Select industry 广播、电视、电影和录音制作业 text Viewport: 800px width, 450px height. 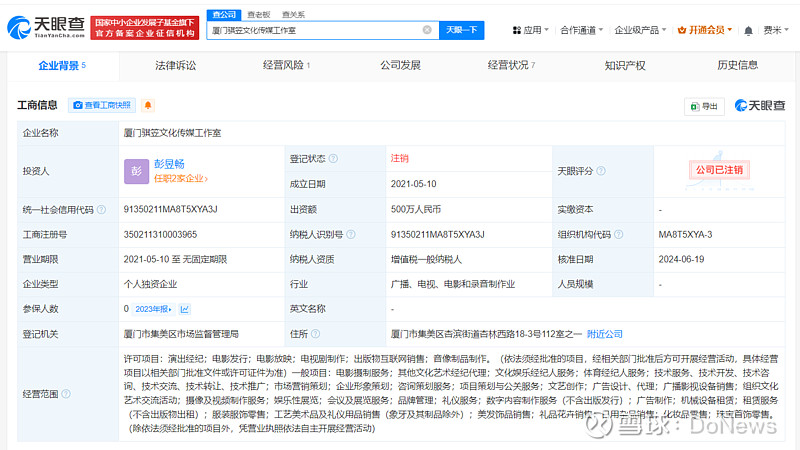coord(453,284)
